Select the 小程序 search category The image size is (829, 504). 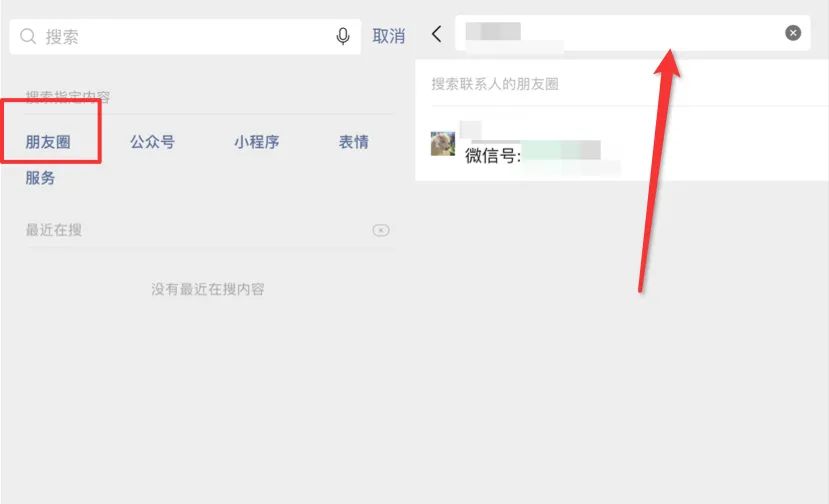[x=256, y=142]
